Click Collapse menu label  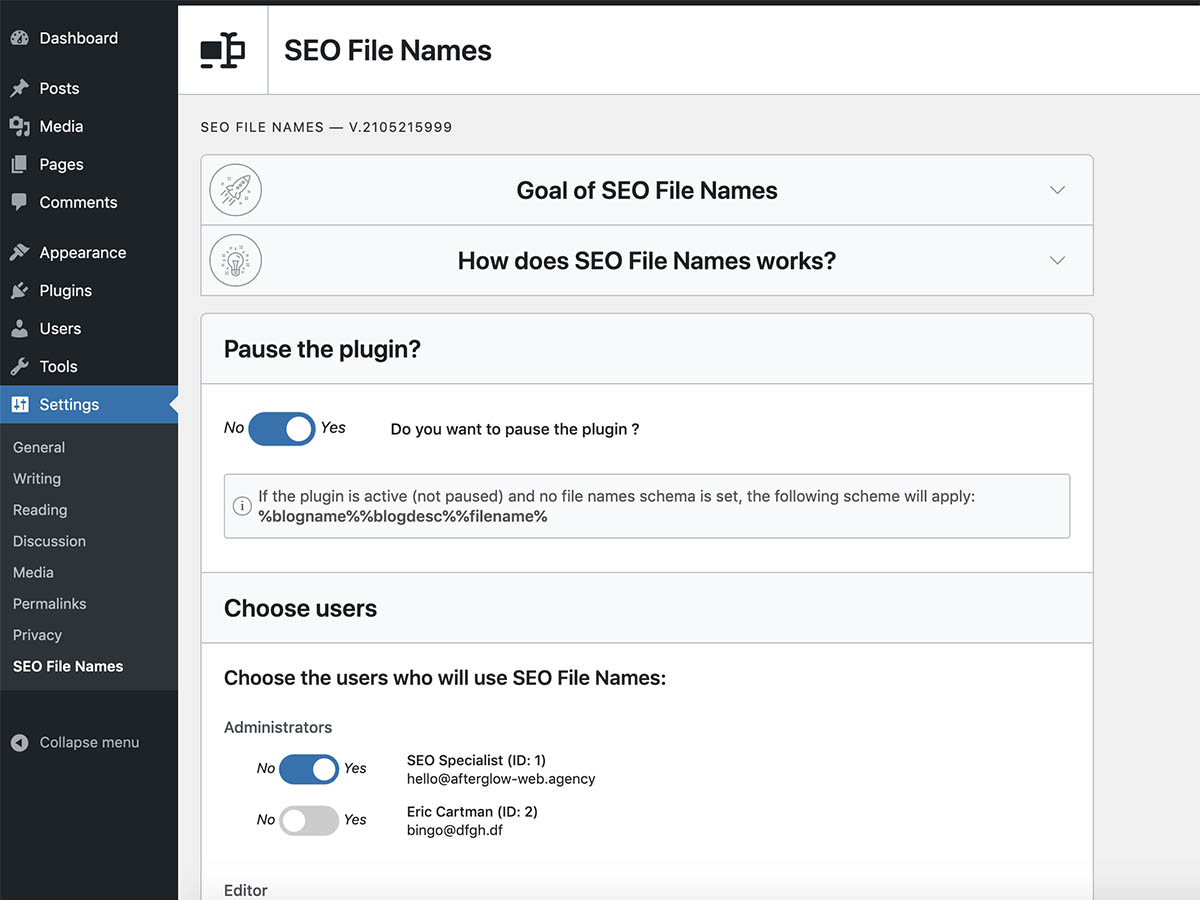click(89, 743)
